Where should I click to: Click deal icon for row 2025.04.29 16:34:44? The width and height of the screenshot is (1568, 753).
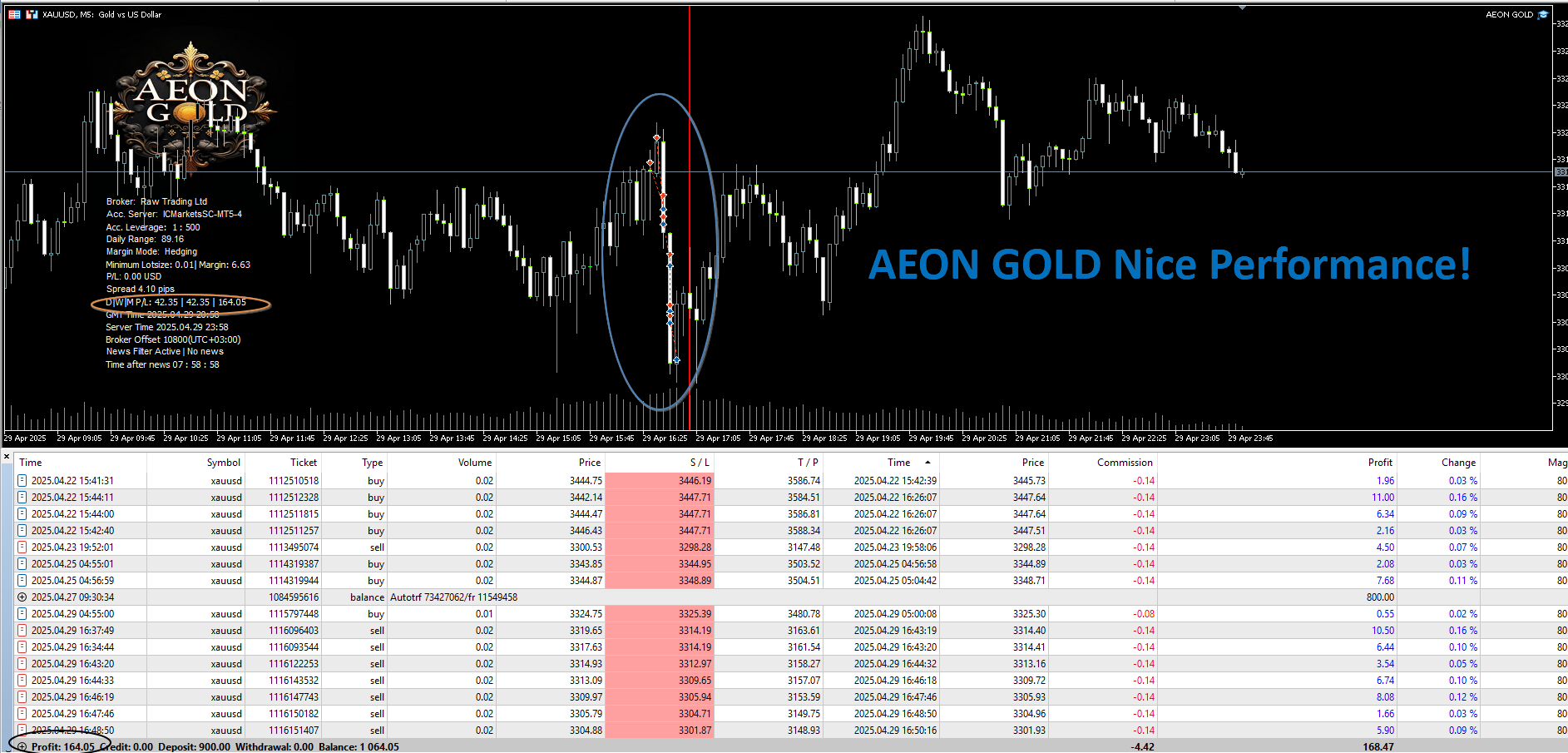(x=22, y=647)
